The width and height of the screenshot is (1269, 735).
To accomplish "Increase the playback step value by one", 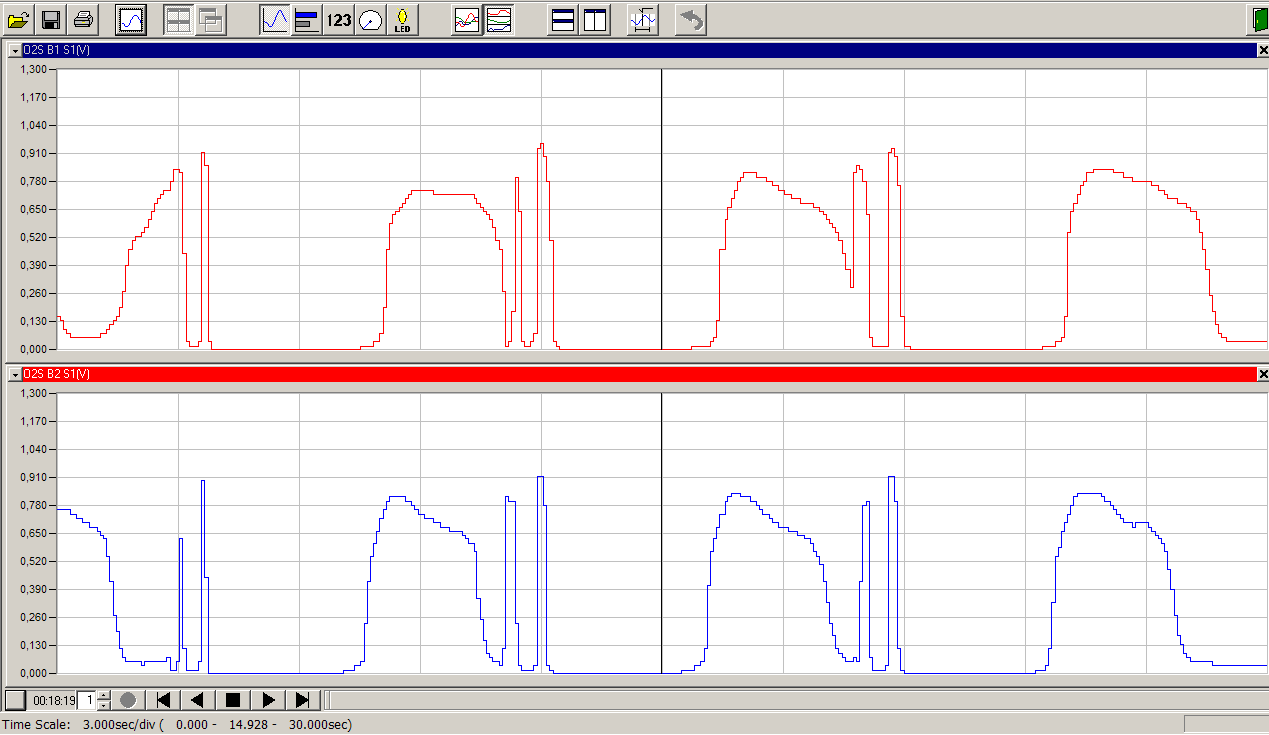I will coord(104,695).
